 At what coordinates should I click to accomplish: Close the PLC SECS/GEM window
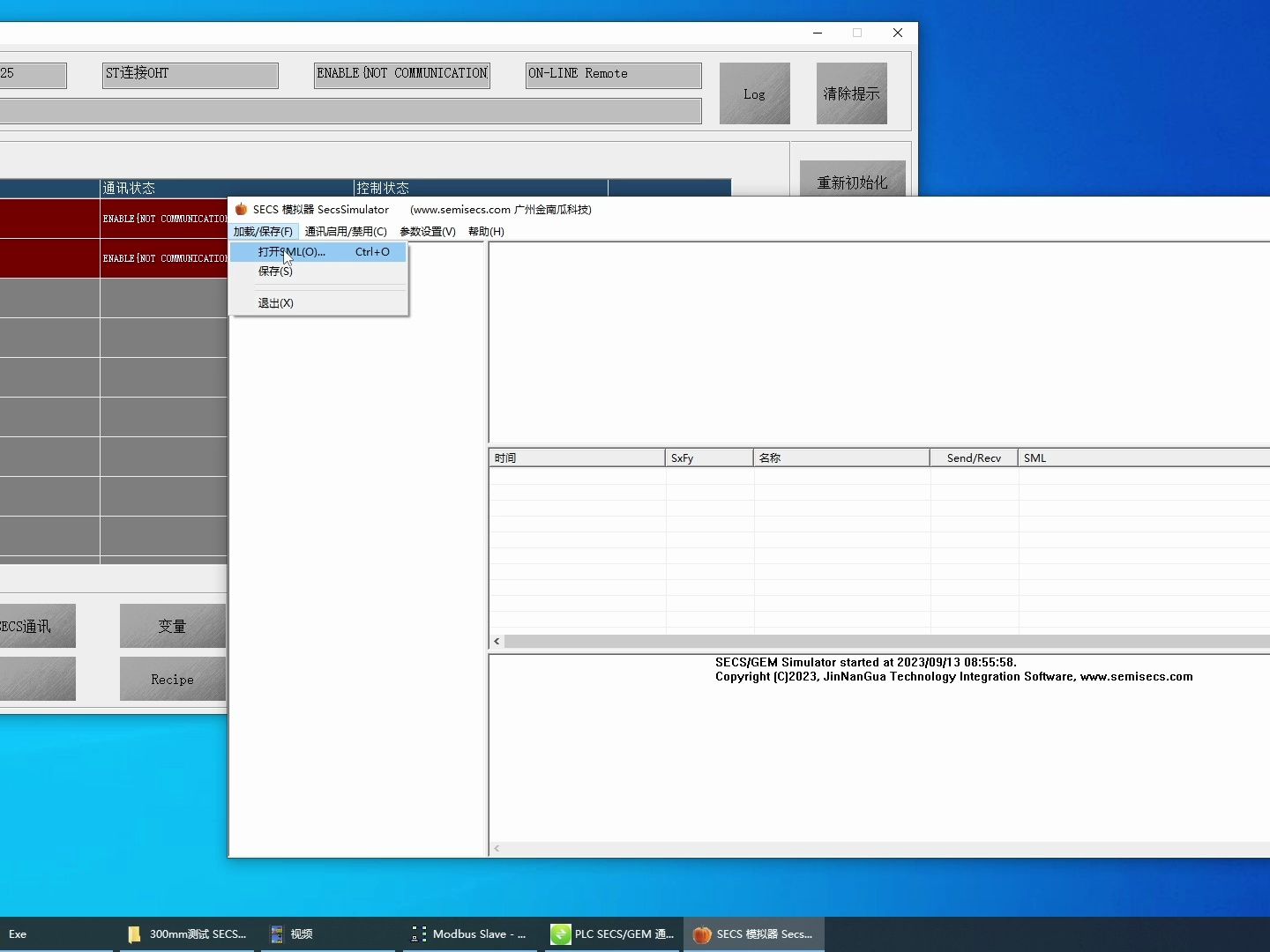click(898, 33)
